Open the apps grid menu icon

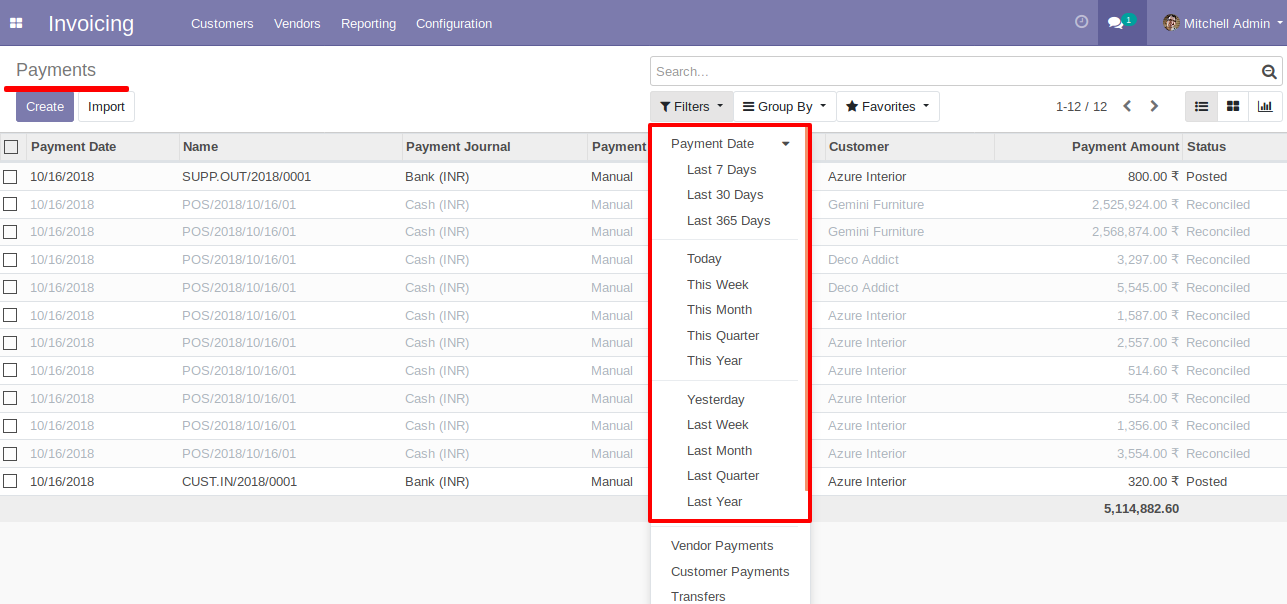tap(16, 23)
